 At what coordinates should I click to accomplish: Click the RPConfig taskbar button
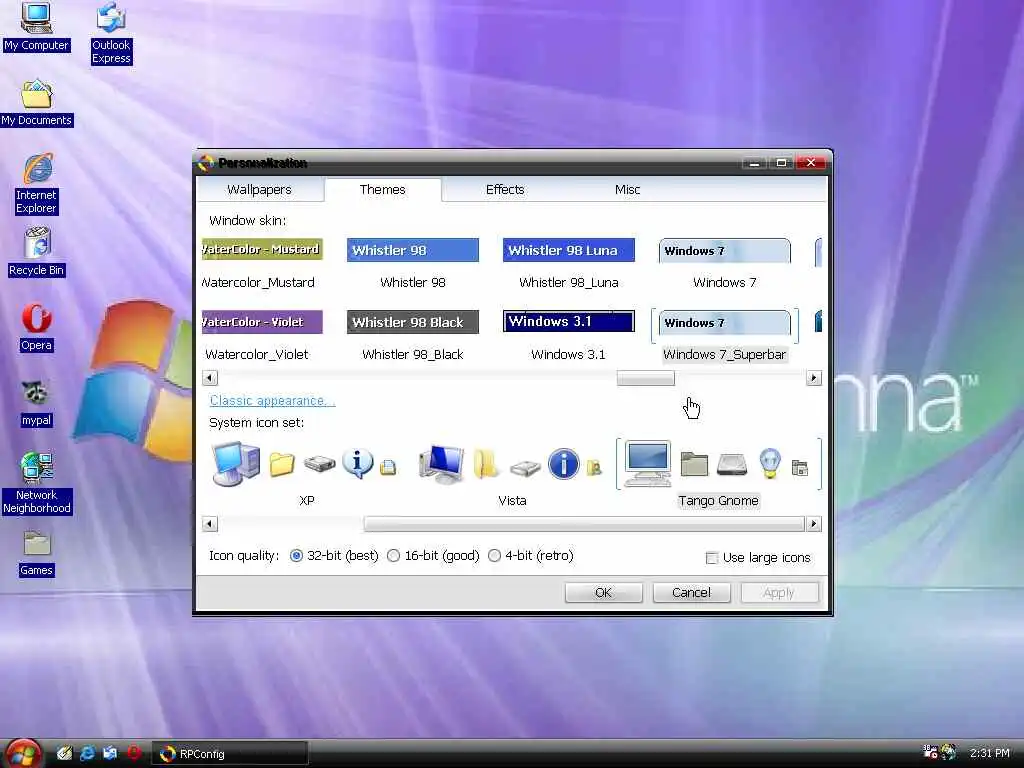click(x=230, y=754)
